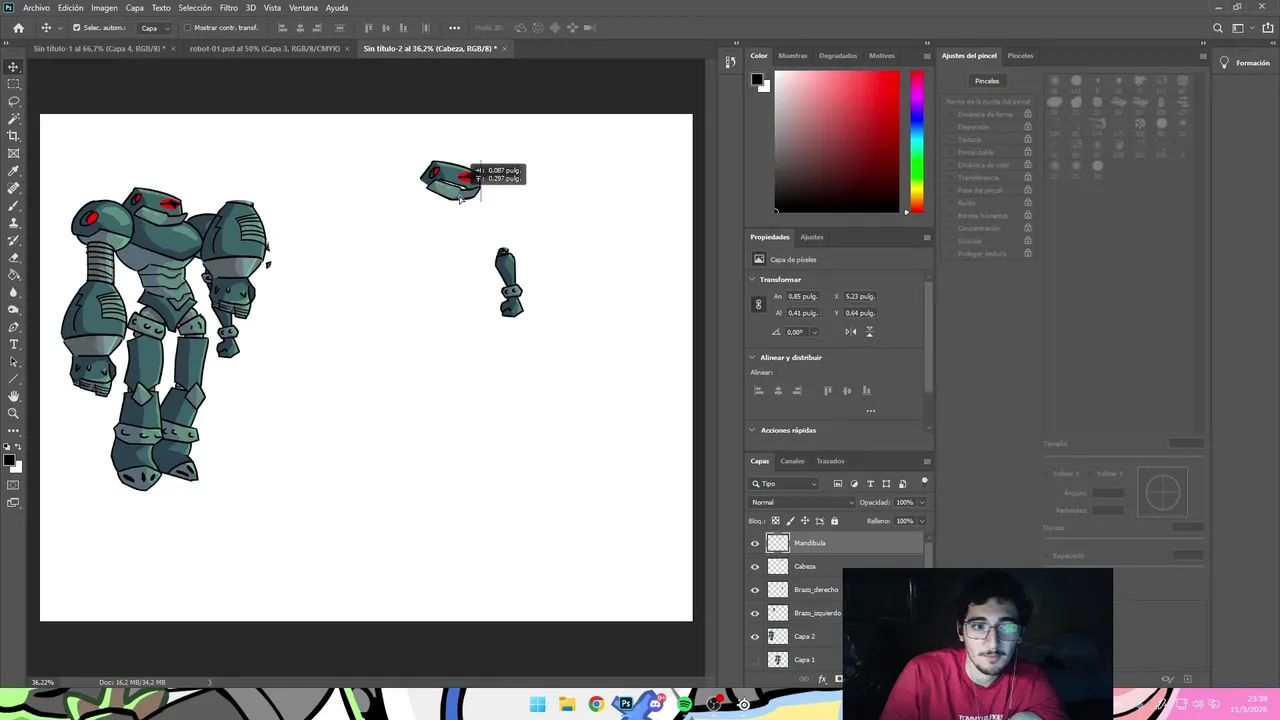The image size is (1280, 720).
Task: Open the Opacidad slider dropdown arrow
Action: [921, 502]
